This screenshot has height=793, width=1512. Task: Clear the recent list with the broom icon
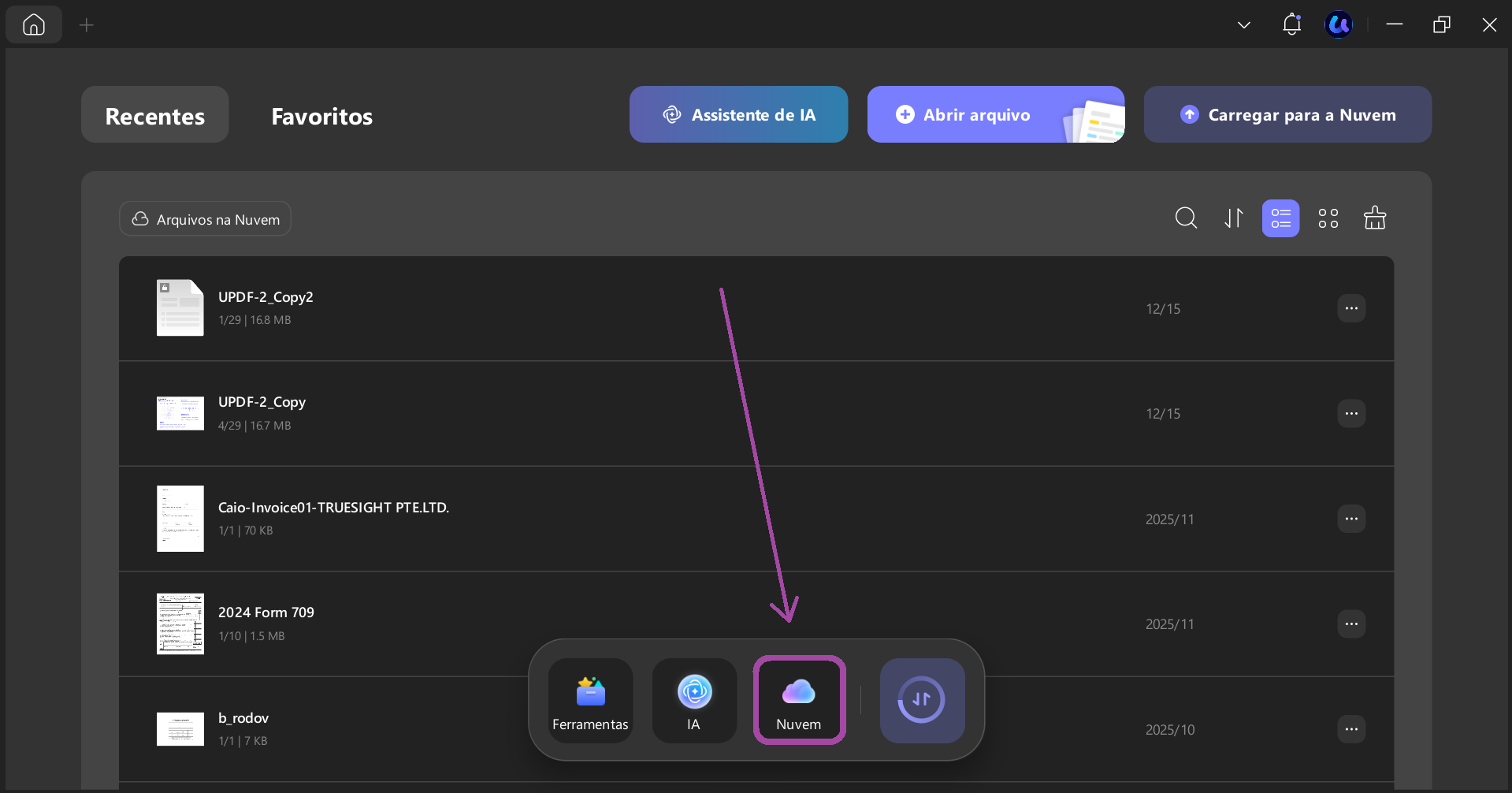tap(1375, 218)
